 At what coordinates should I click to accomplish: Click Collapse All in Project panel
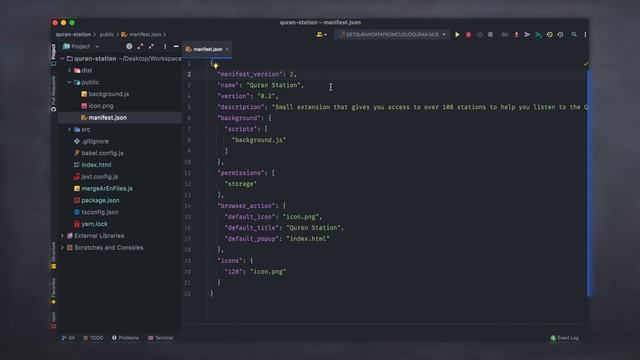coord(151,47)
